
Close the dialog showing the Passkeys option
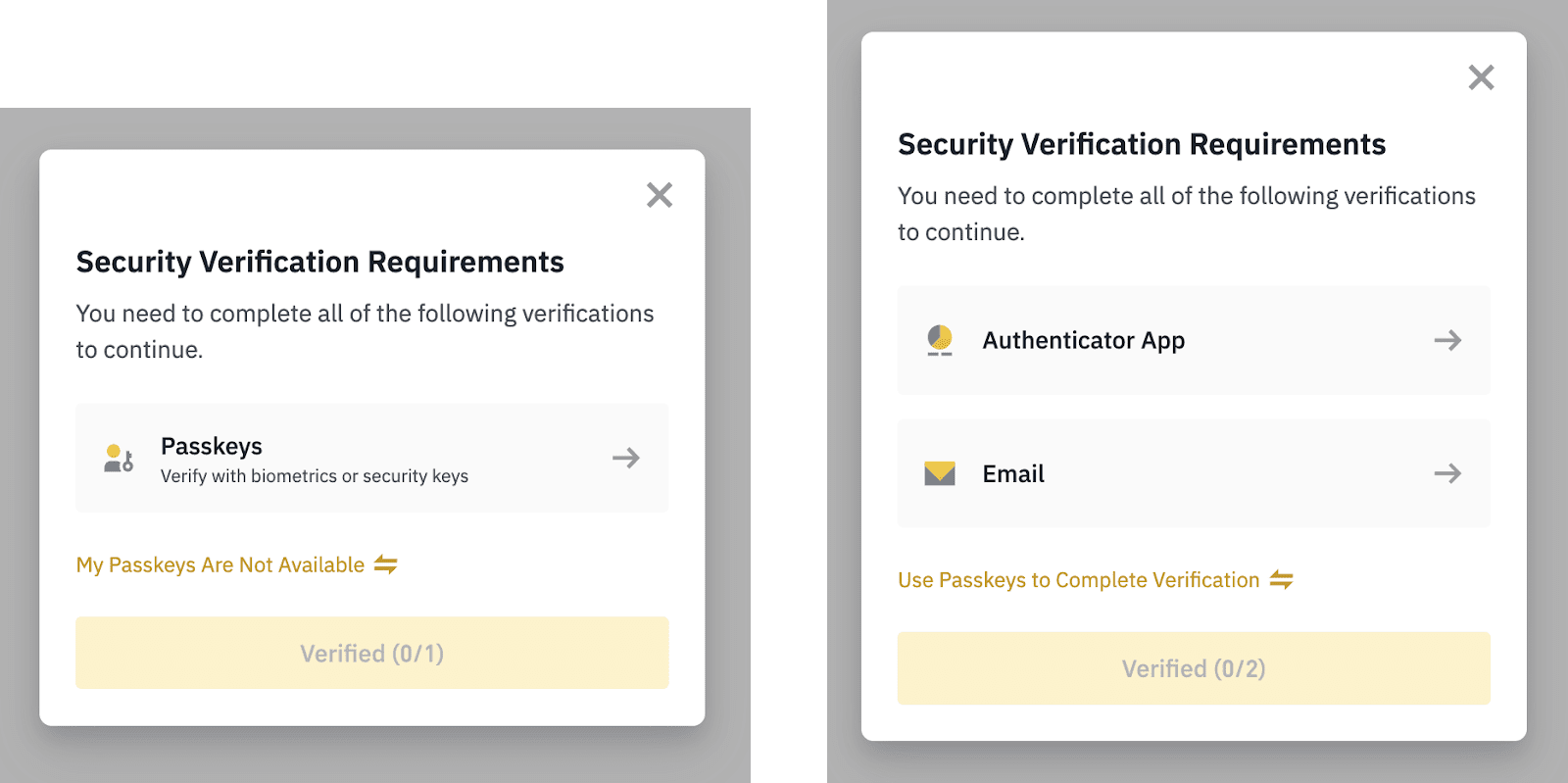[660, 195]
